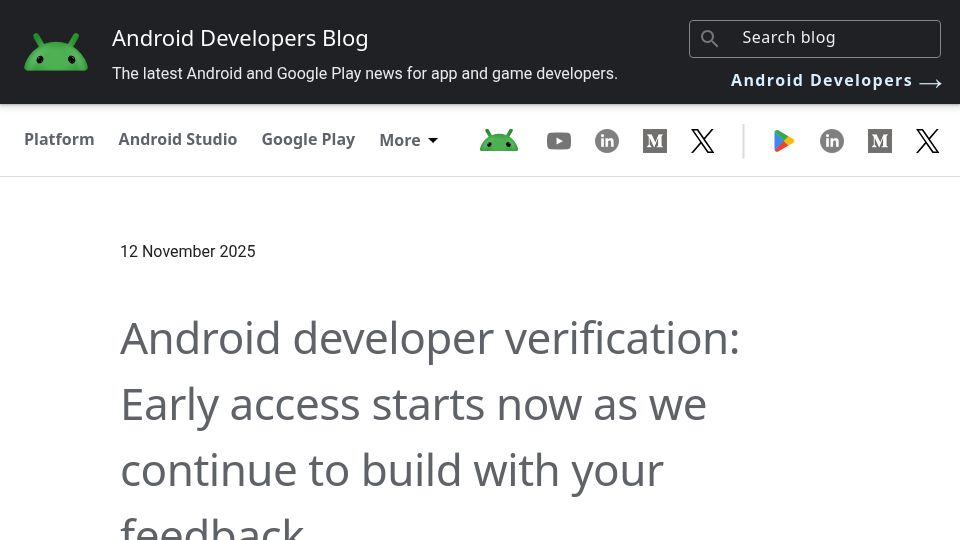Click the magnifier search icon

[709, 39]
